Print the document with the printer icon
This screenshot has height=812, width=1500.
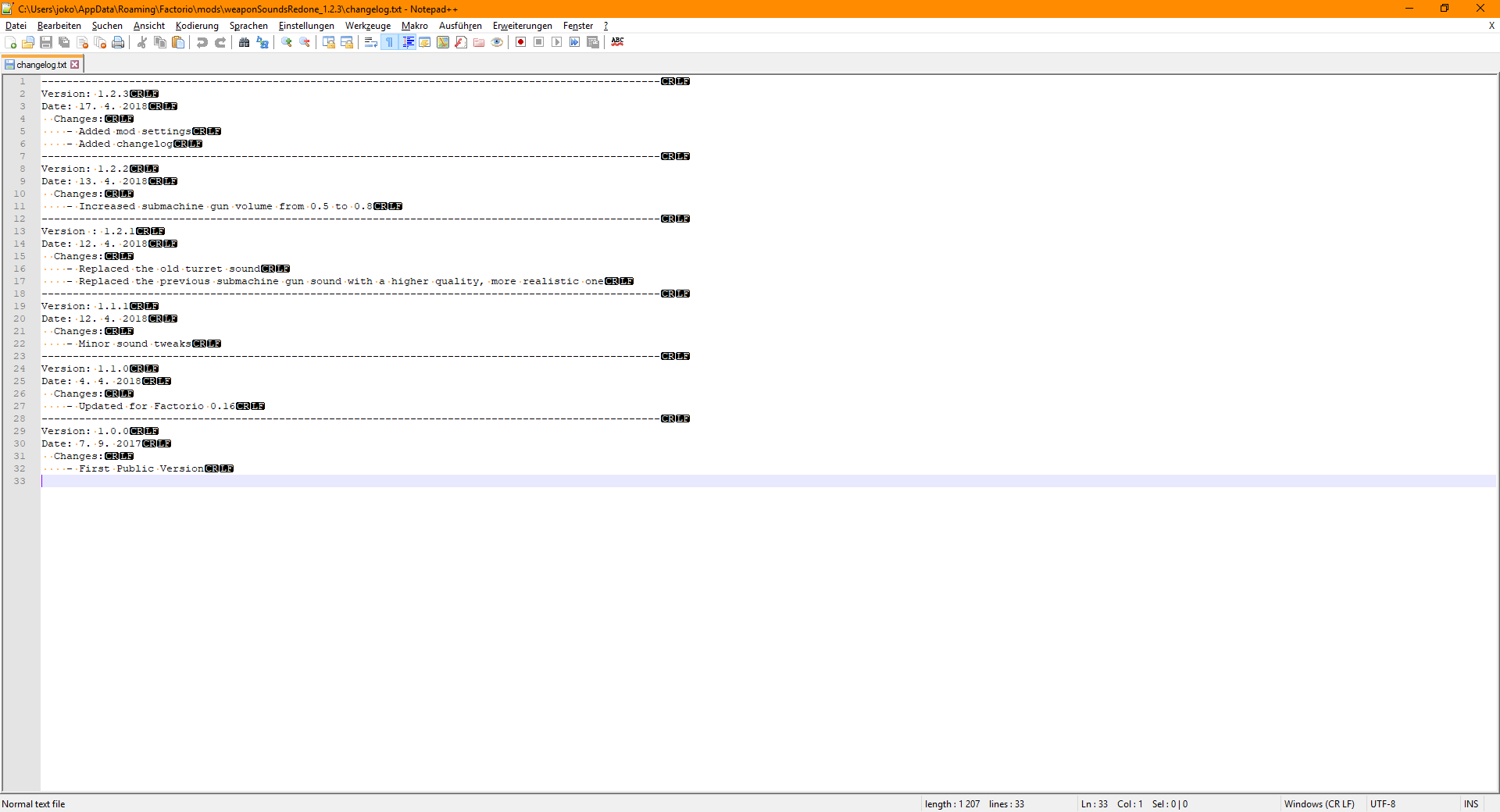tap(118, 42)
